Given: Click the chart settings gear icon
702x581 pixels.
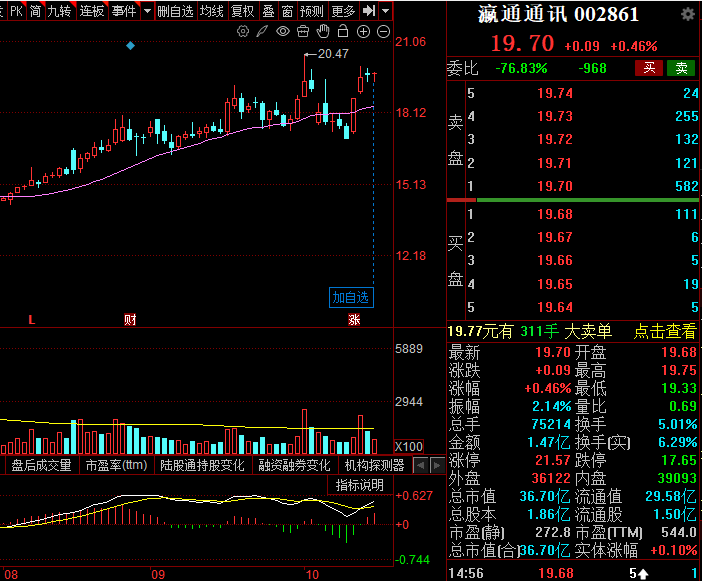Looking at the screenshot, I should pyautogui.click(x=242, y=32).
